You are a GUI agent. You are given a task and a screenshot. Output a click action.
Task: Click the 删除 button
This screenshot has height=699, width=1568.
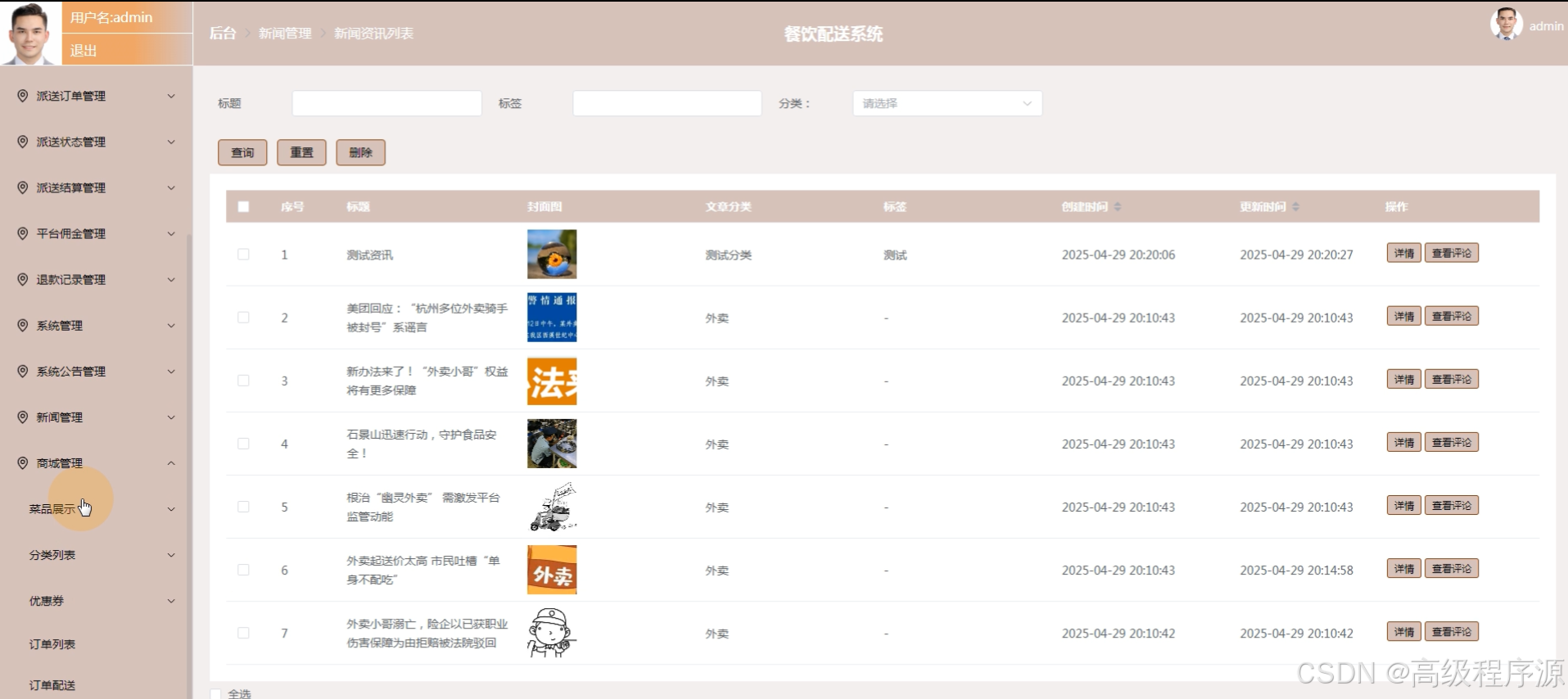click(x=360, y=152)
